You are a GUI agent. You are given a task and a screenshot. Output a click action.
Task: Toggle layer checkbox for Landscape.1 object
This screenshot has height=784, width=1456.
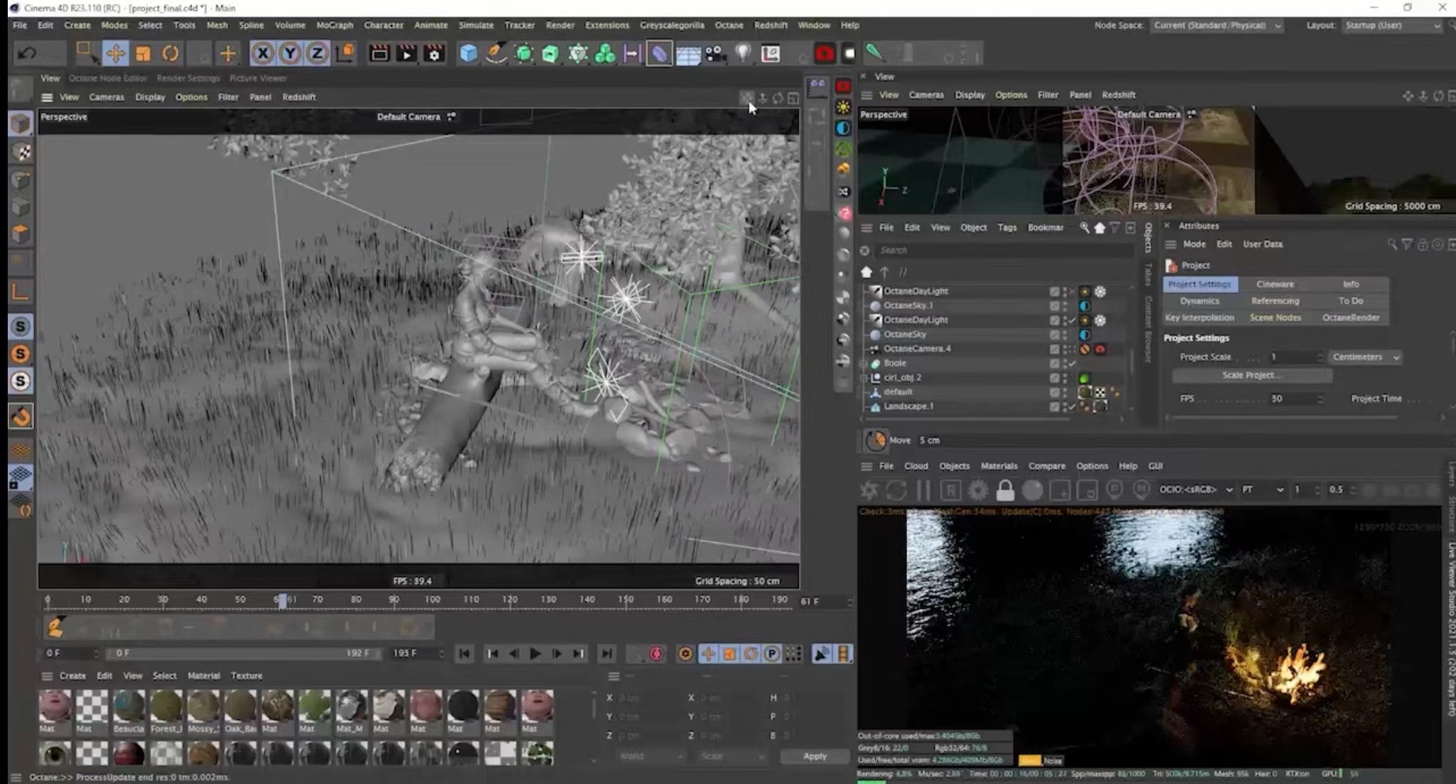[1054, 407]
